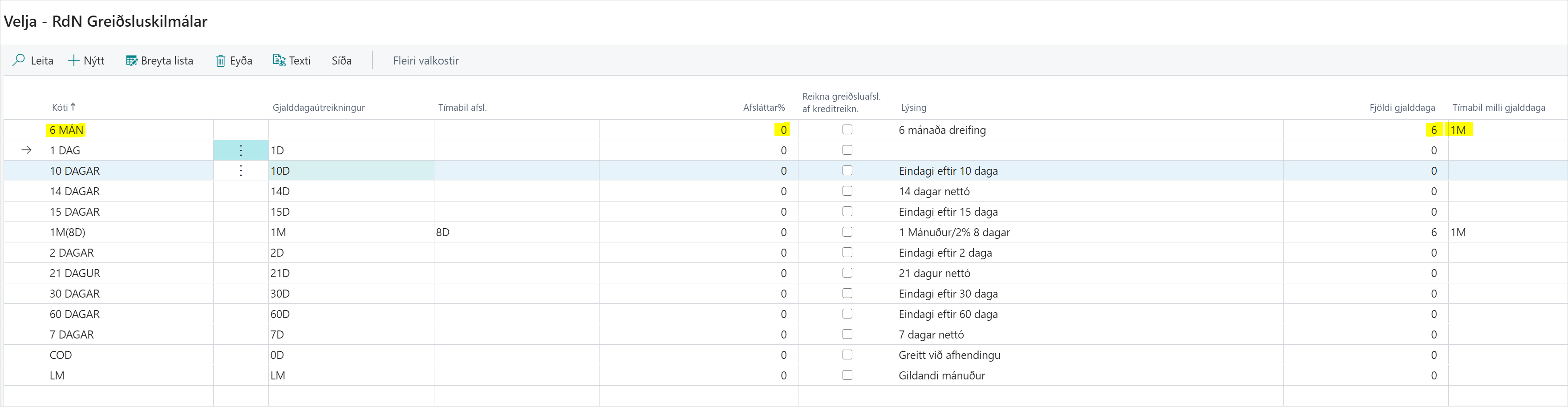Open three-dot menu for 10 DAGAR row
1568x407 pixels.
(x=241, y=171)
